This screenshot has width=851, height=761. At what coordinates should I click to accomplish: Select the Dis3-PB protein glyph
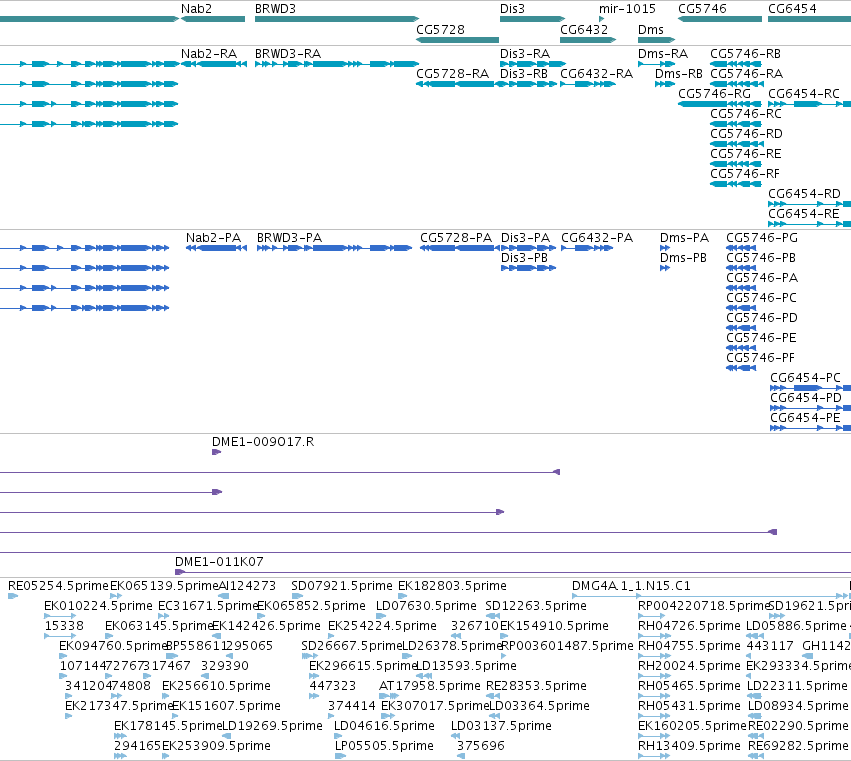(x=529, y=268)
